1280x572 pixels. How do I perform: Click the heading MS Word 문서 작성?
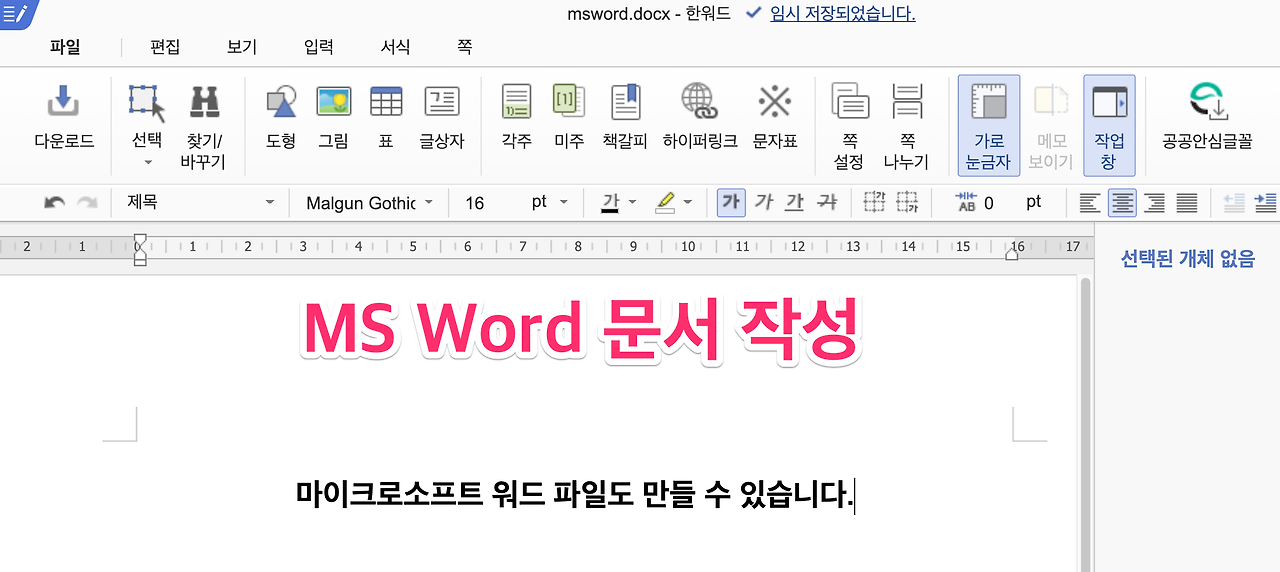pos(579,329)
